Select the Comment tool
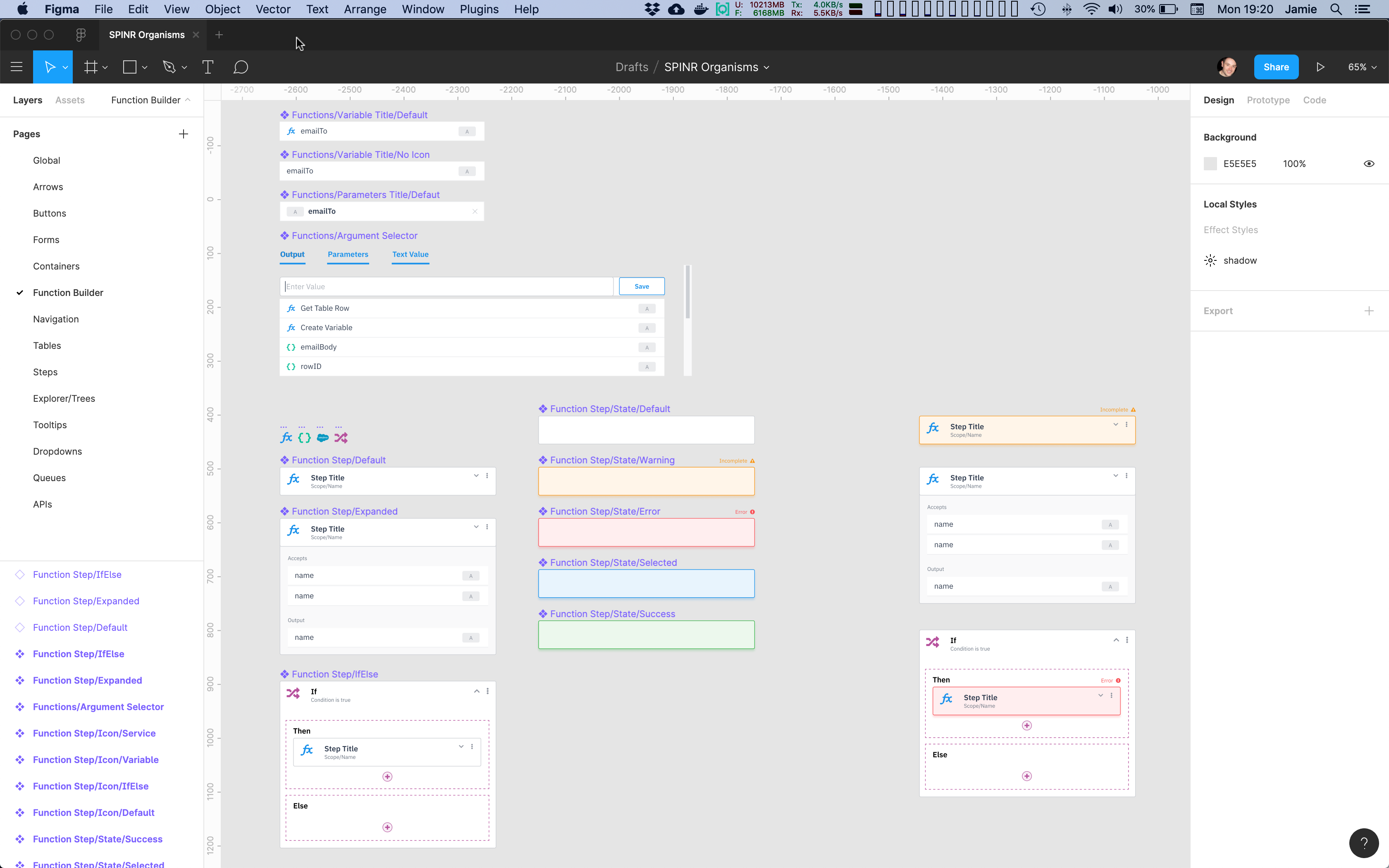The height and width of the screenshot is (868, 1389). point(241,67)
